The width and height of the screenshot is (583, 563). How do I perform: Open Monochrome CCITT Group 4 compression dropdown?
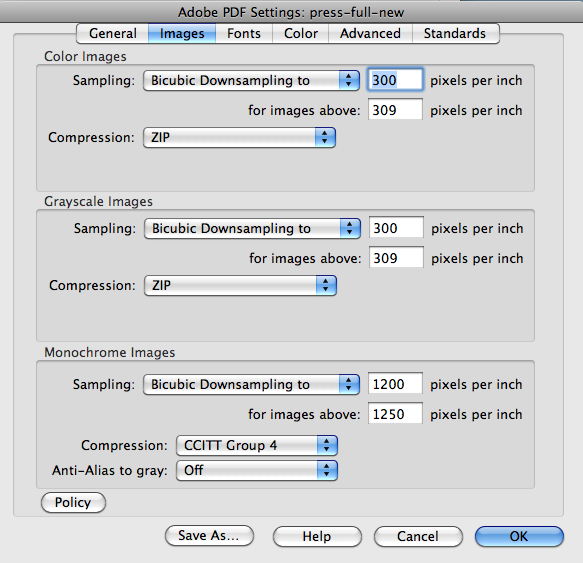pyautogui.click(x=257, y=445)
